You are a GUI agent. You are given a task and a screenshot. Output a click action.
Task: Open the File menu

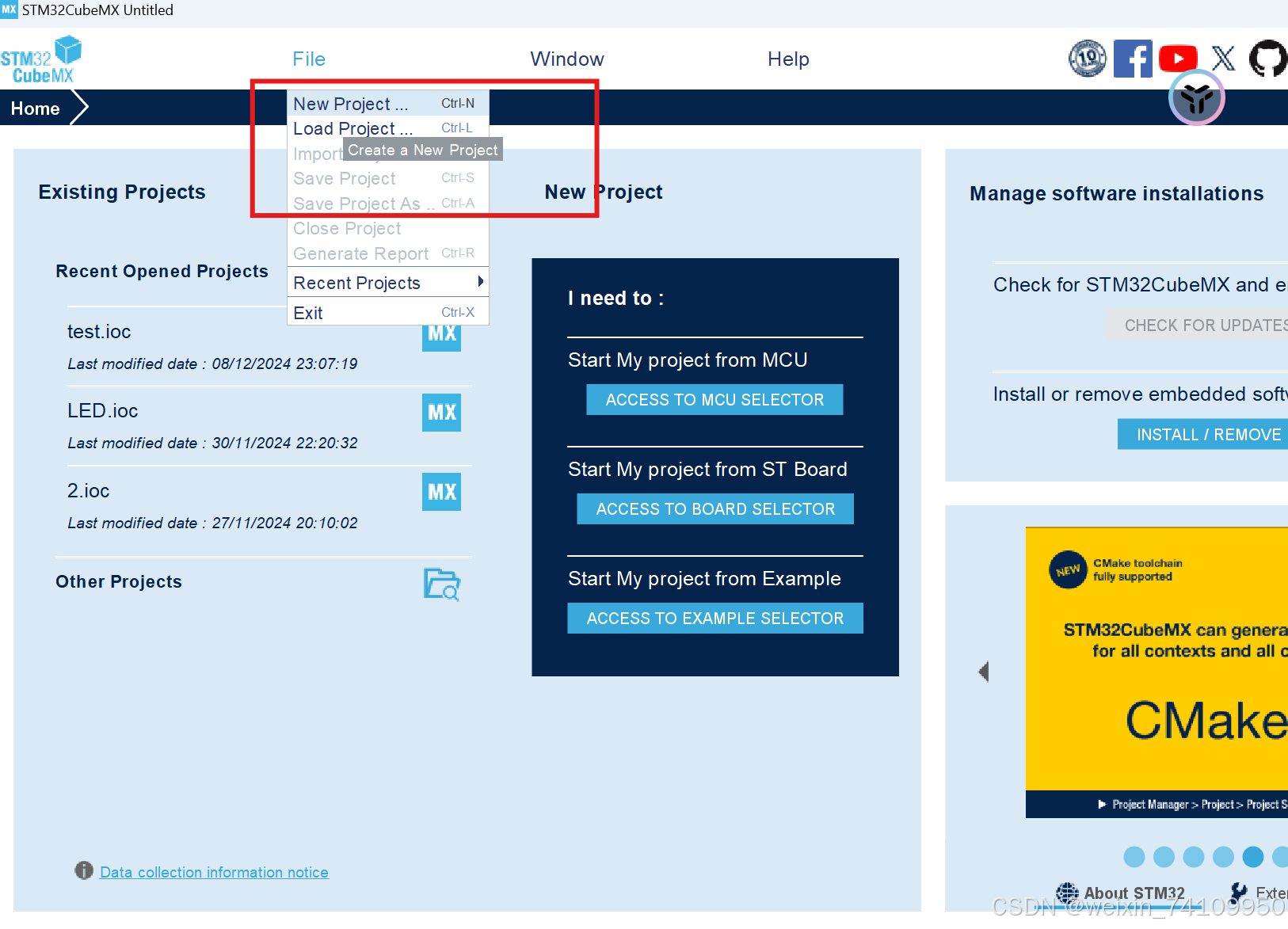pos(309,59)
